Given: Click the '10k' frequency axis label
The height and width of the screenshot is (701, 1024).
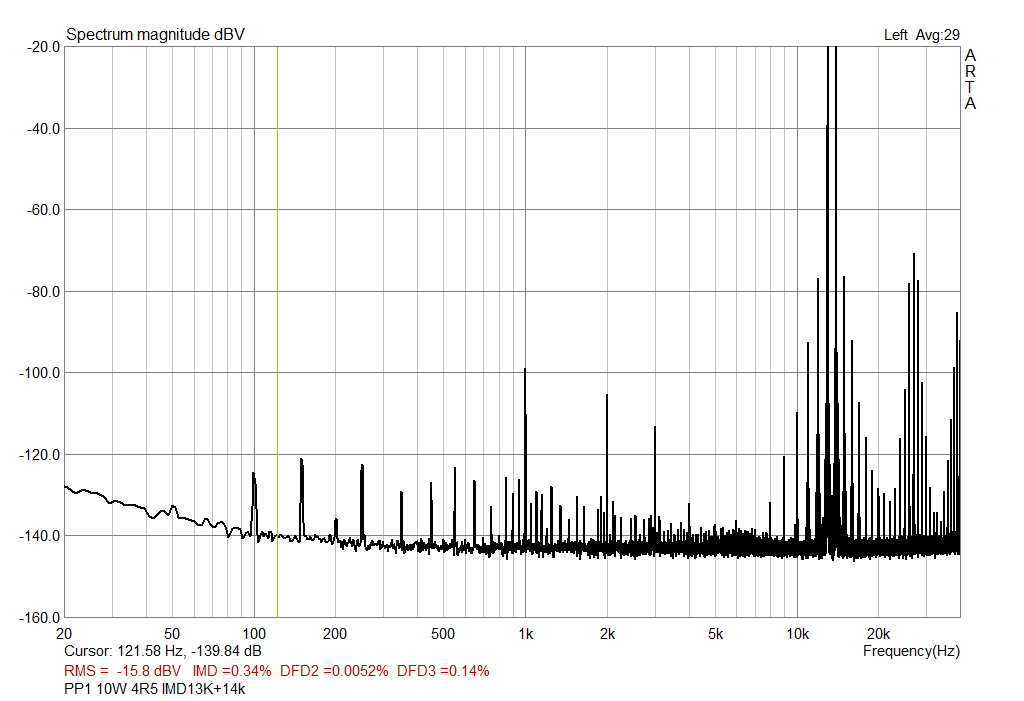Looking at the screenshot, I should point(797,634).
